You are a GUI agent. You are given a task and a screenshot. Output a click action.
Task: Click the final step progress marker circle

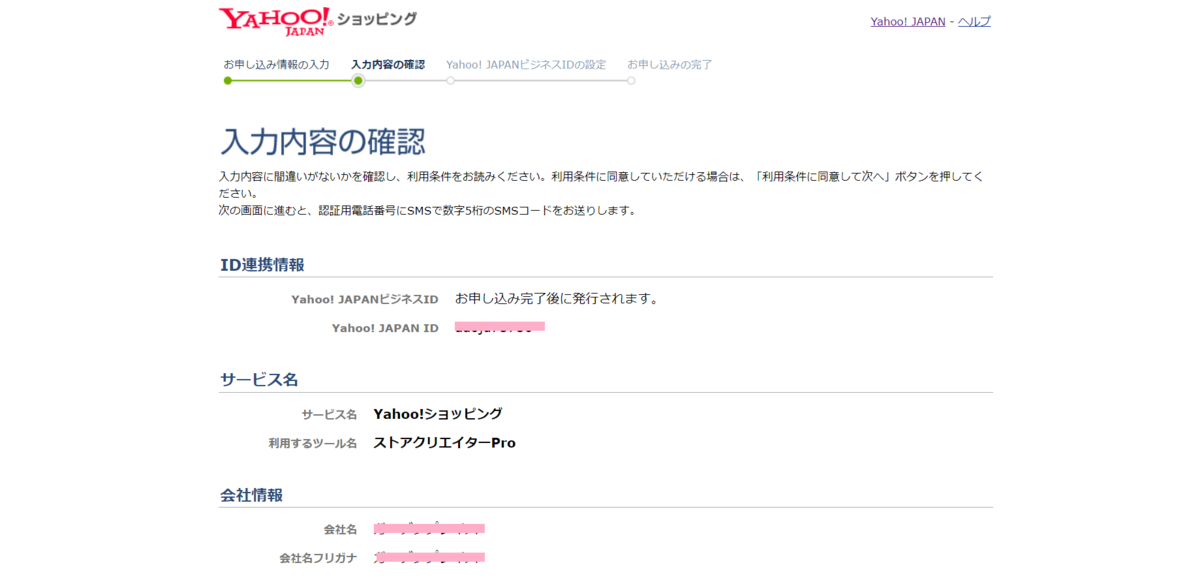(x=631, y=80)
